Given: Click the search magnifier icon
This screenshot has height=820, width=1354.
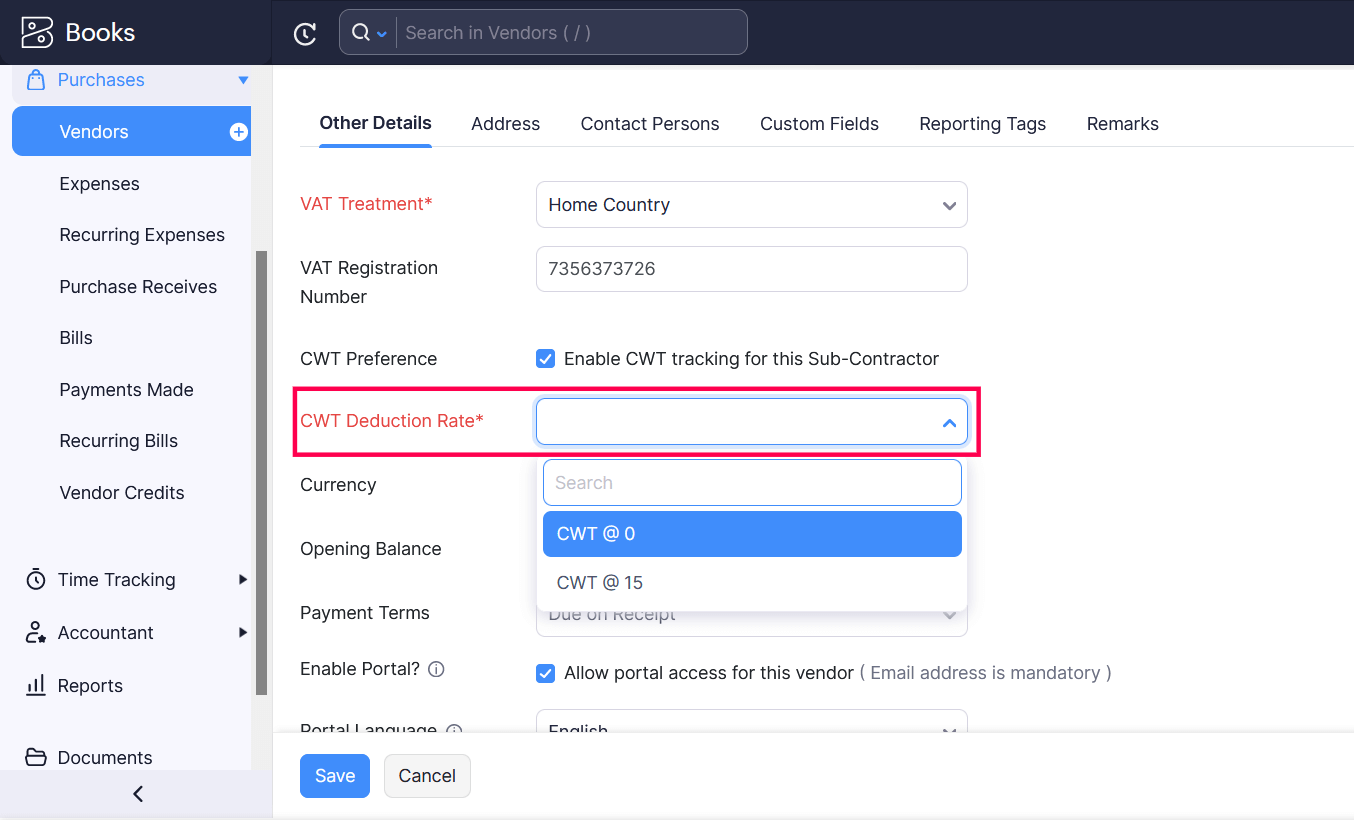Looking at the screenshot, I should [361, 33].
